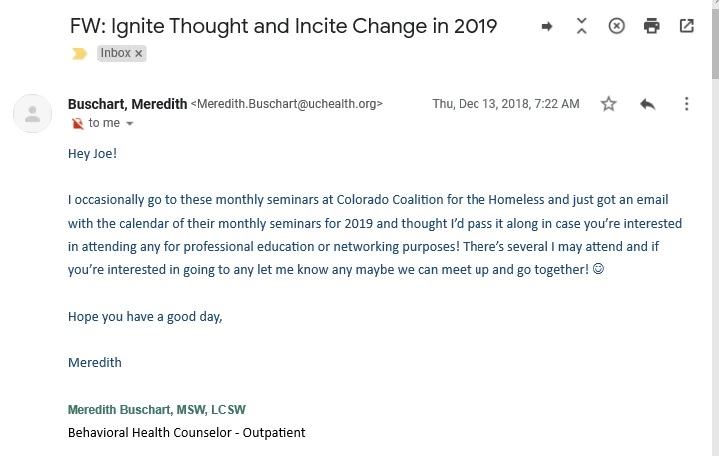Print this email with the printer icon
The image size is (719, 456).
651,27
